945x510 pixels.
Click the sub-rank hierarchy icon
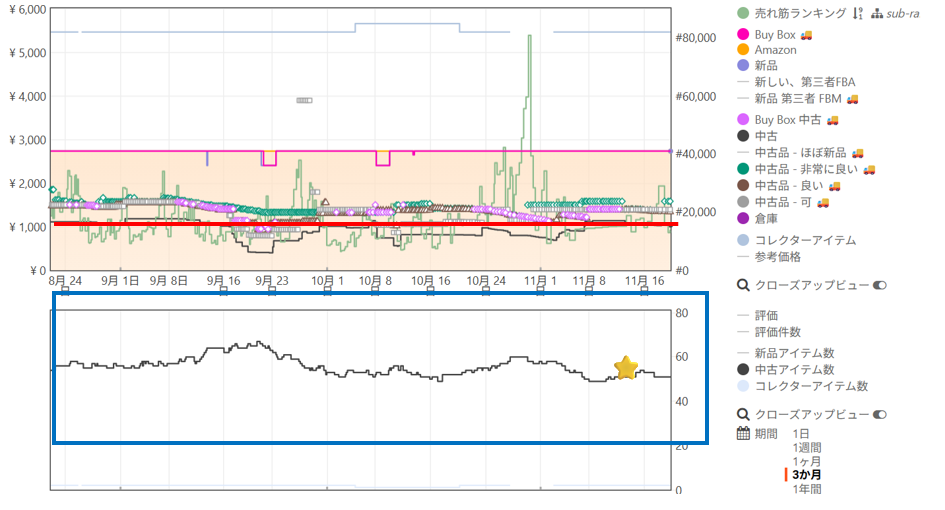pos(877,13)
